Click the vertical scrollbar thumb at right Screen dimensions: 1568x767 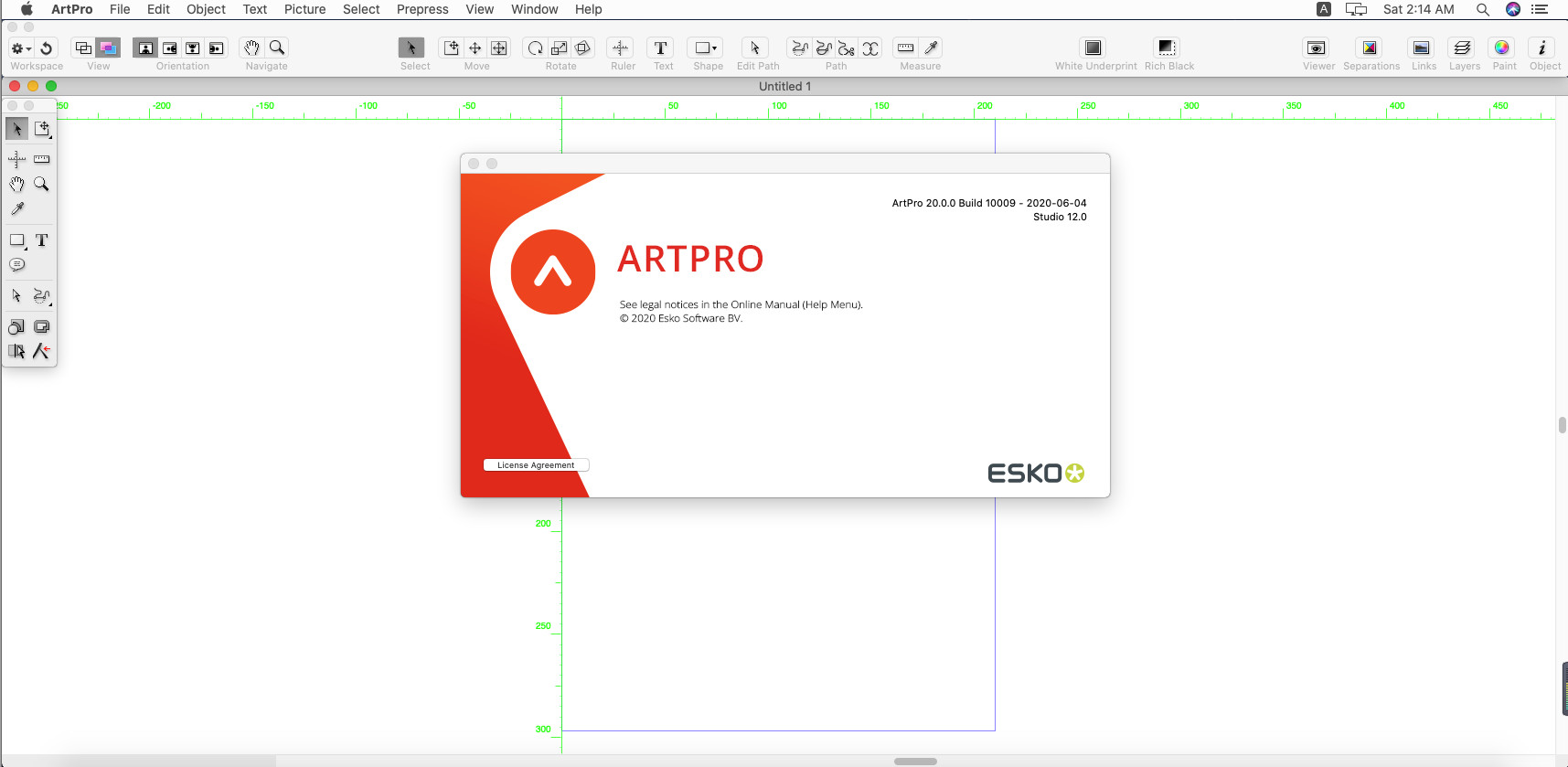(x=1563, y=425)
